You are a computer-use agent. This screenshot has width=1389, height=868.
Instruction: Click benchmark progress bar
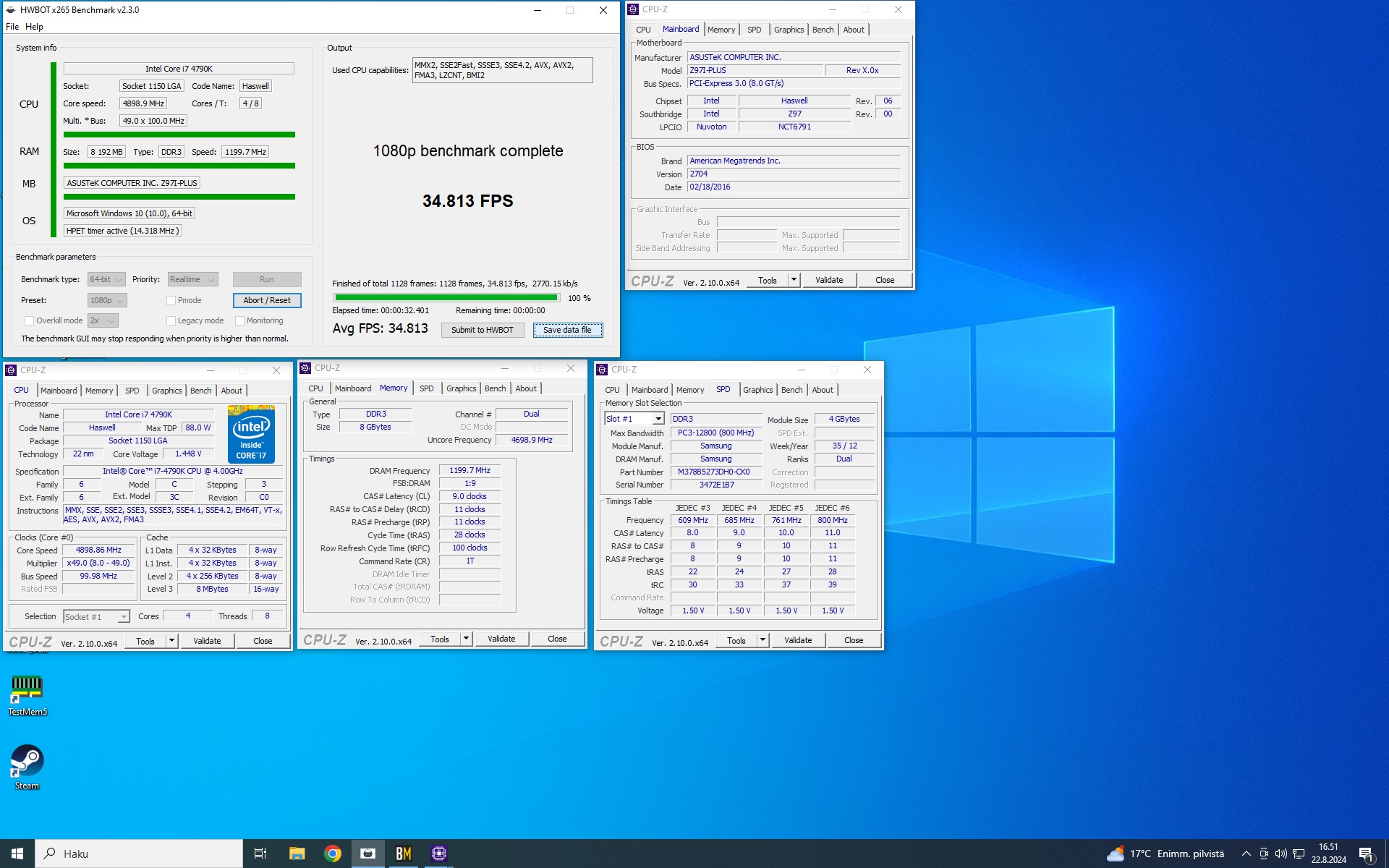tap(446, 297)
